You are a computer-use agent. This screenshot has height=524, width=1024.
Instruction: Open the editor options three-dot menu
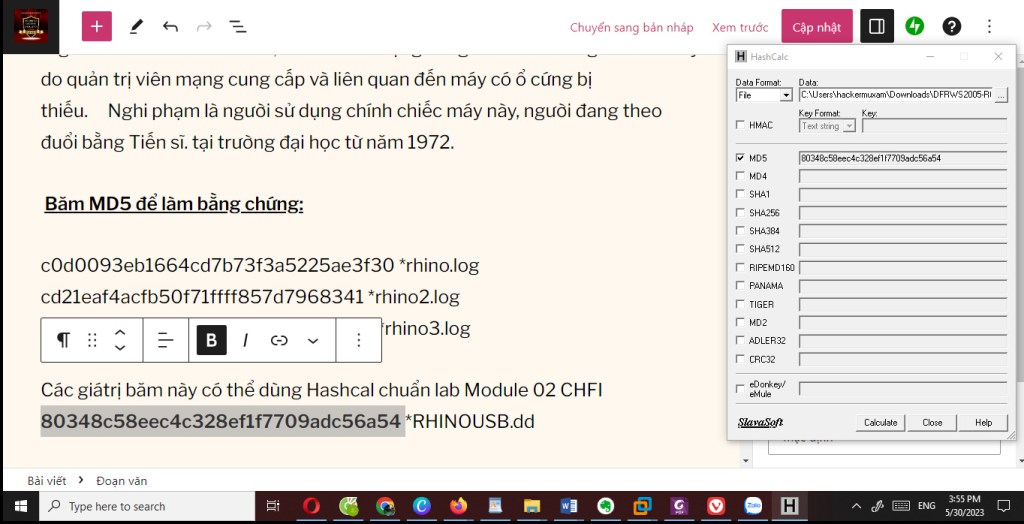tap(989, 27)
